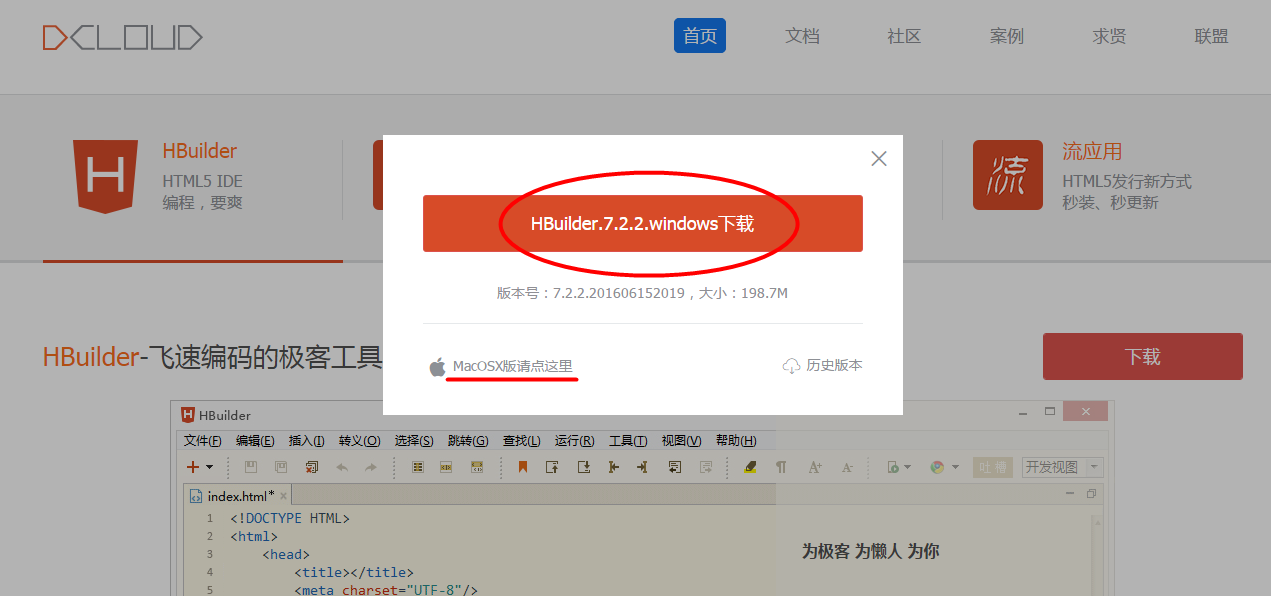The height and width of the screenshot is (596, 1271).
Task: Open the 求贤 navigation item
Action: tap(1109, 36)
